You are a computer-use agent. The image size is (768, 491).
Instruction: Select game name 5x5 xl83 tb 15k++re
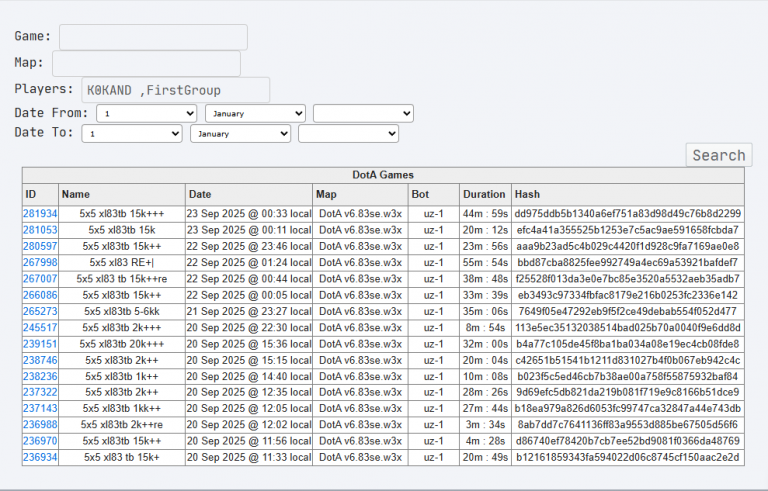122,279
